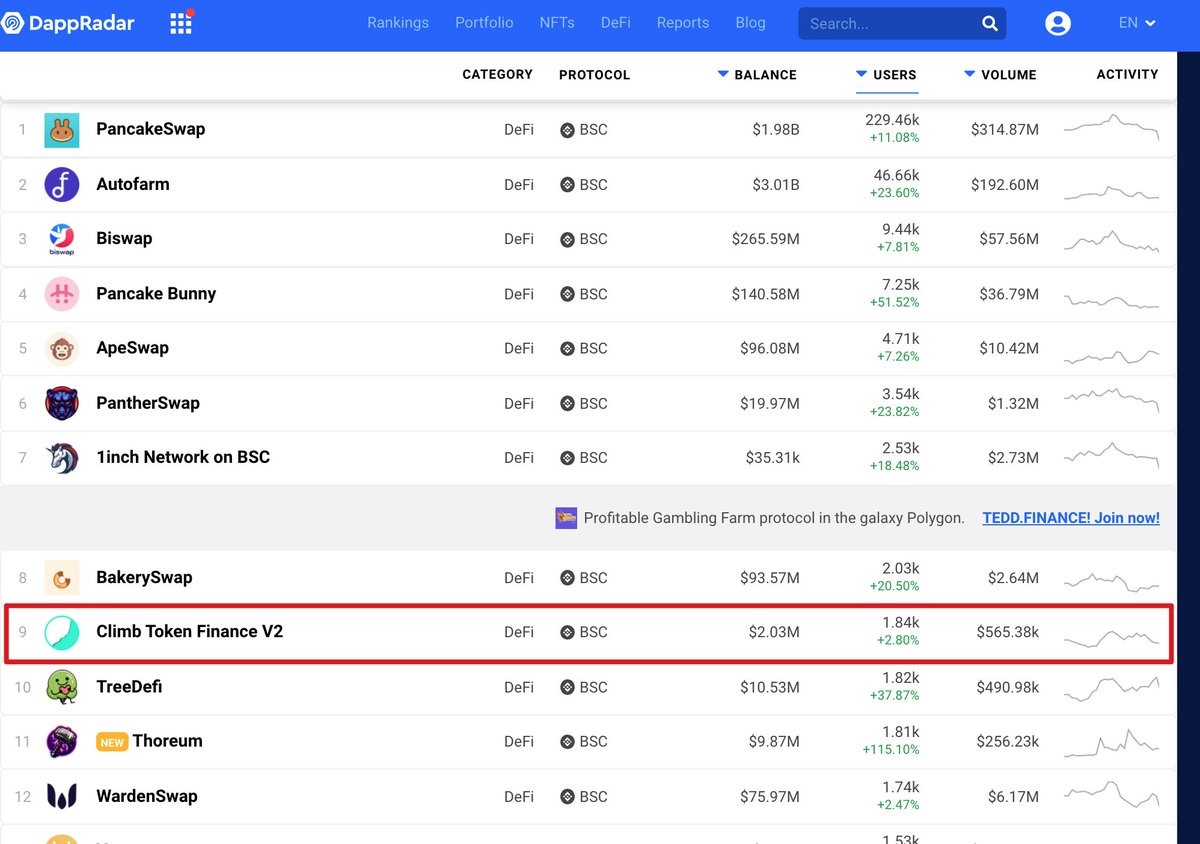Click the PantherSwap logo icon
1200x844 pixels.
(62, 403)
